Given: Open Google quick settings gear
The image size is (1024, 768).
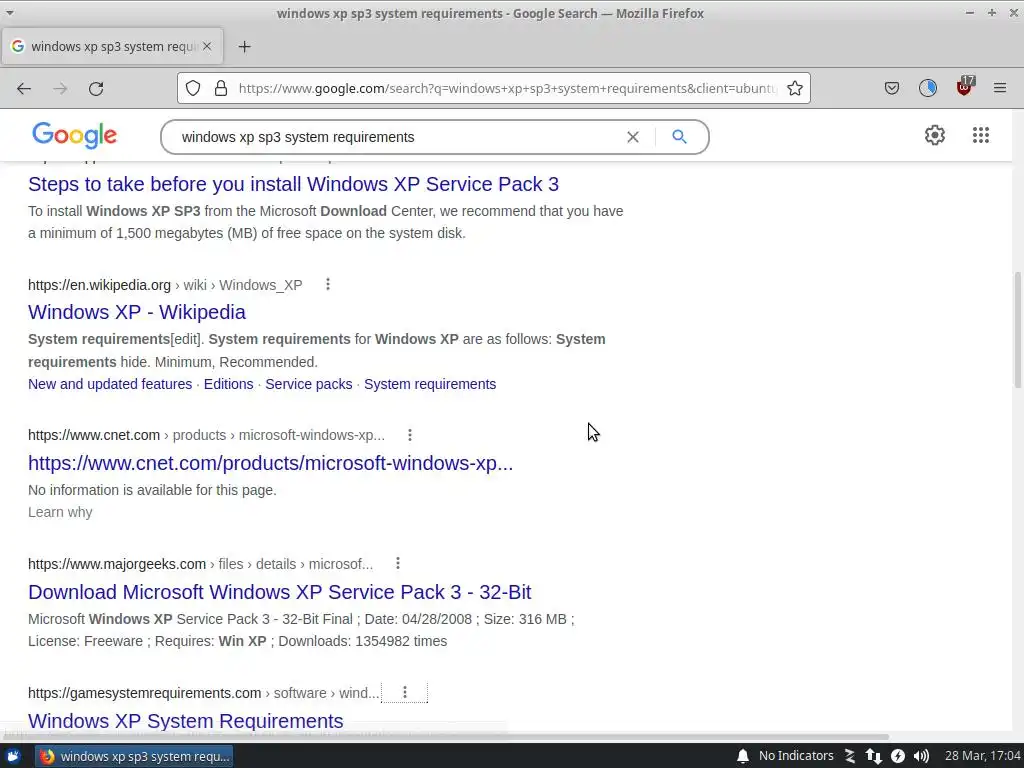Looking at the screenshot, I should 935,135.
